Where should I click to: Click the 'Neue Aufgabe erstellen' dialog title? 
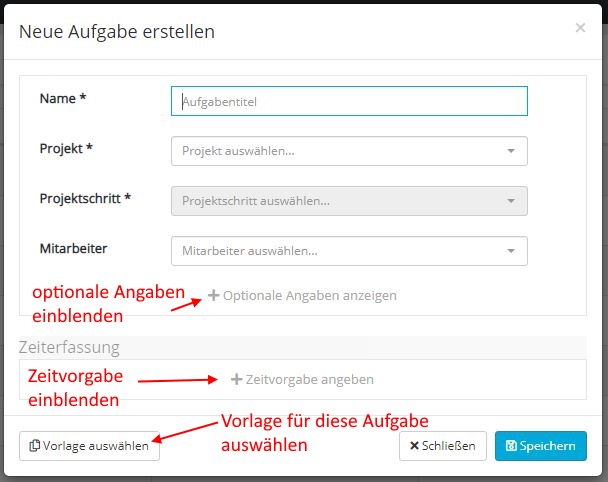[x=117, y=31]
